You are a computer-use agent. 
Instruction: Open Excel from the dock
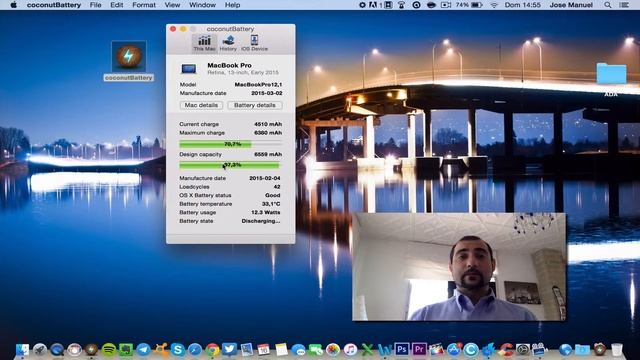click(367, 349)
